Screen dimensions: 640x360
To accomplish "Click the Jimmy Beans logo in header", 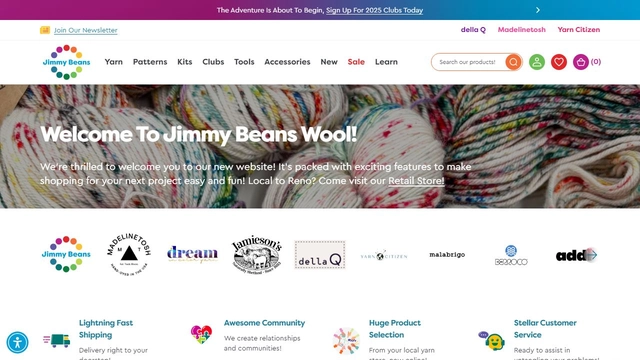I will 67,62.
